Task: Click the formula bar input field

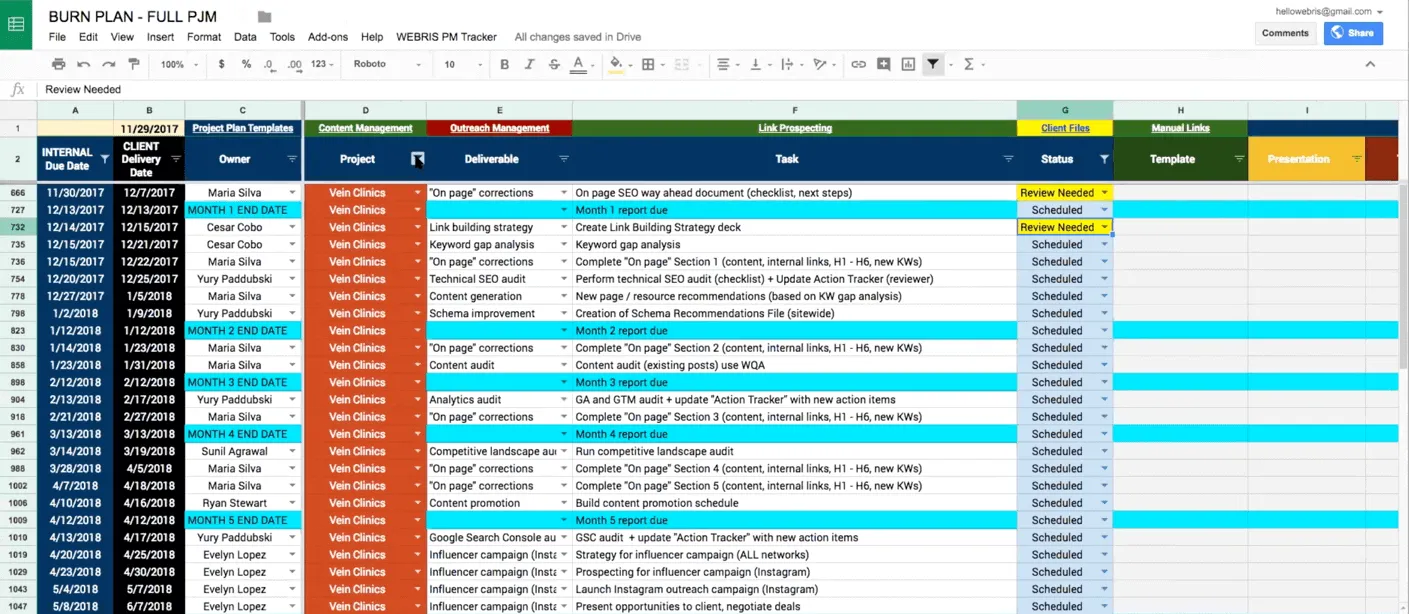Action: pos(700,89)
